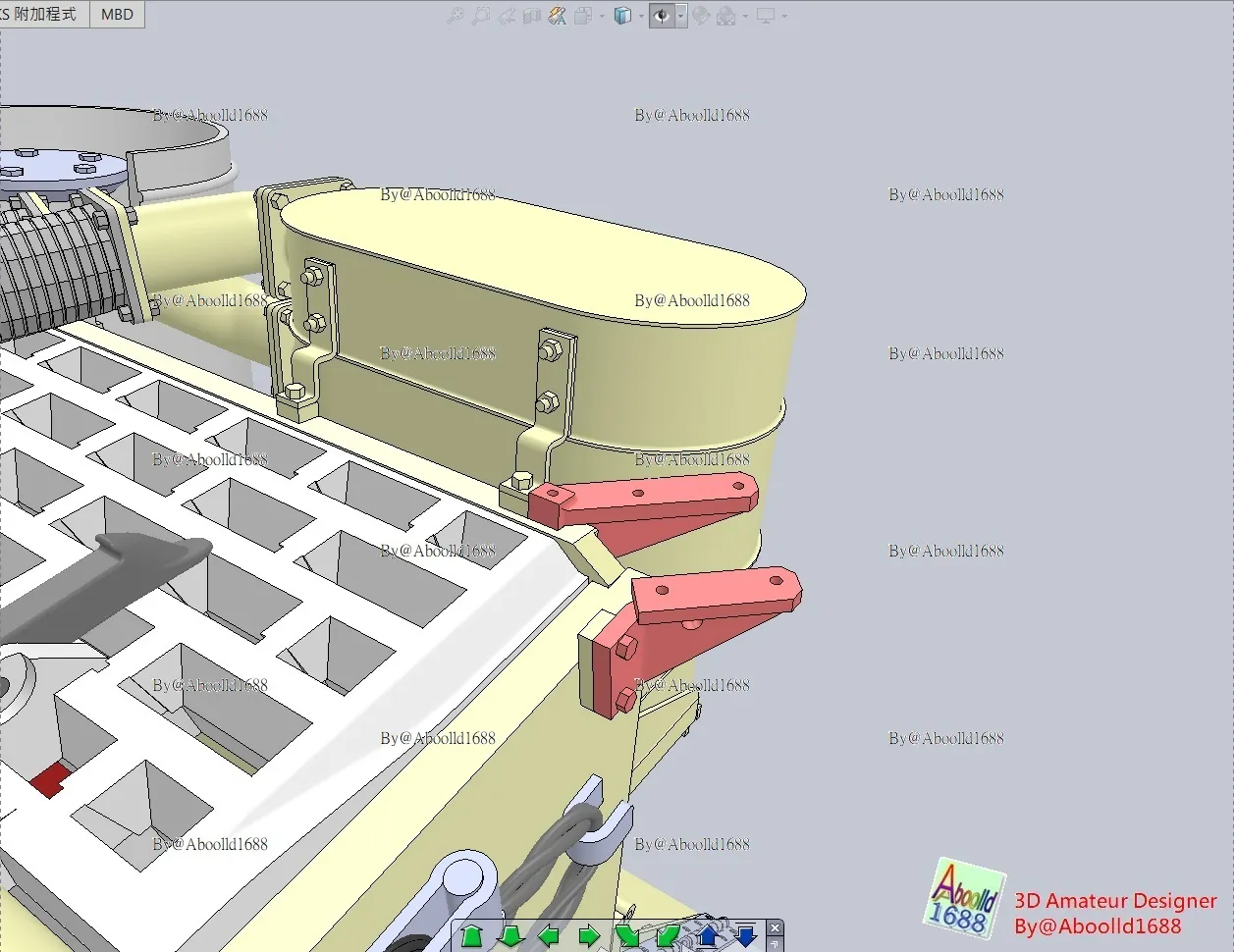
Task: Switch to the MBD tab
Action: pos(117,15)
